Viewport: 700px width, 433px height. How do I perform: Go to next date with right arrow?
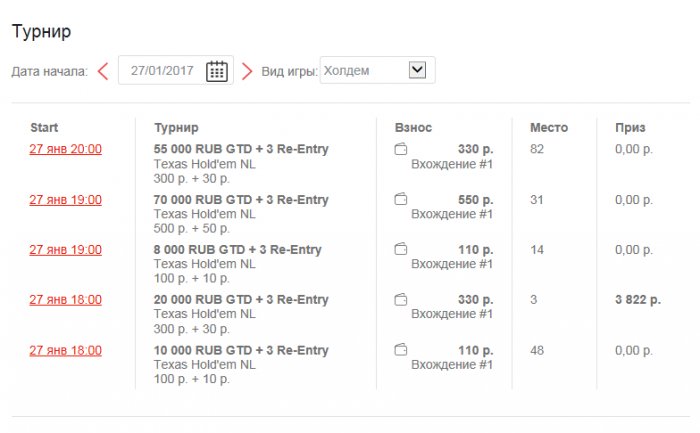(247, 71)
